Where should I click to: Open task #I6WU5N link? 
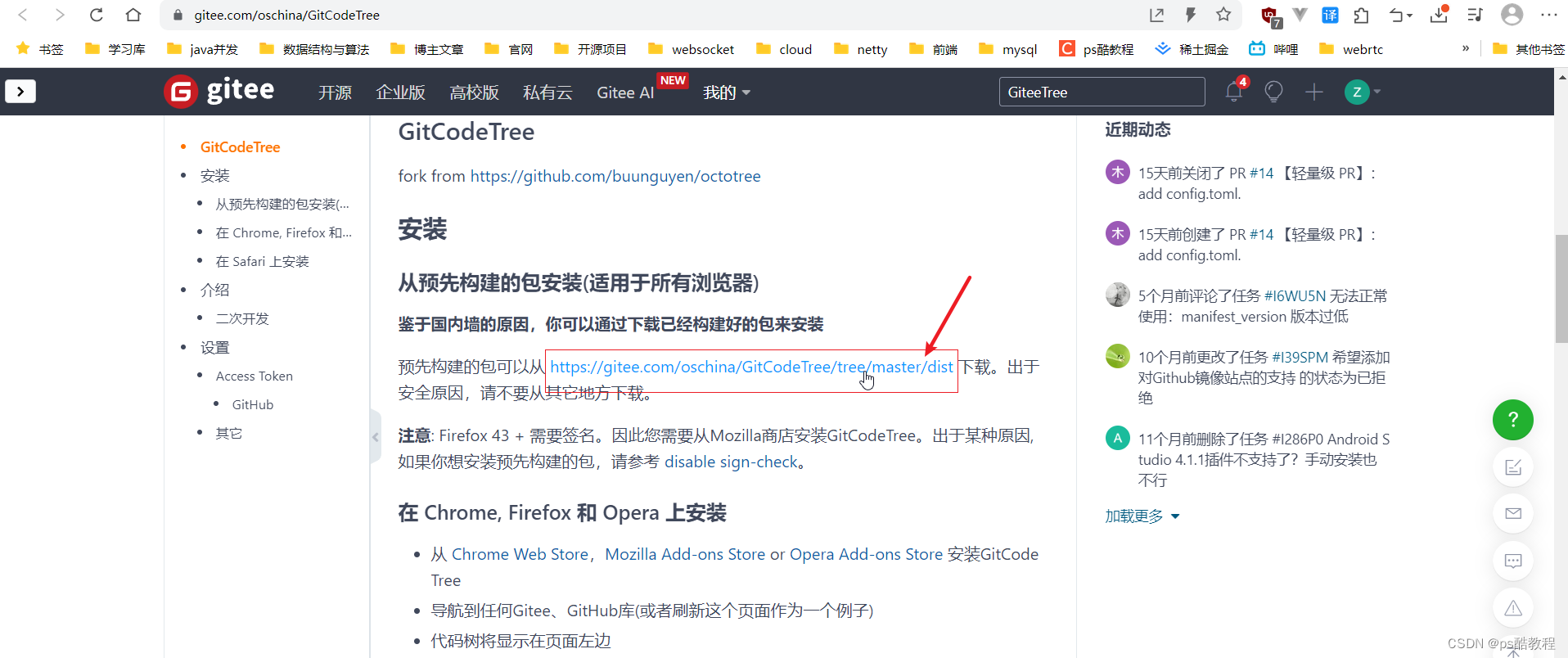[x=1295, y=296]
